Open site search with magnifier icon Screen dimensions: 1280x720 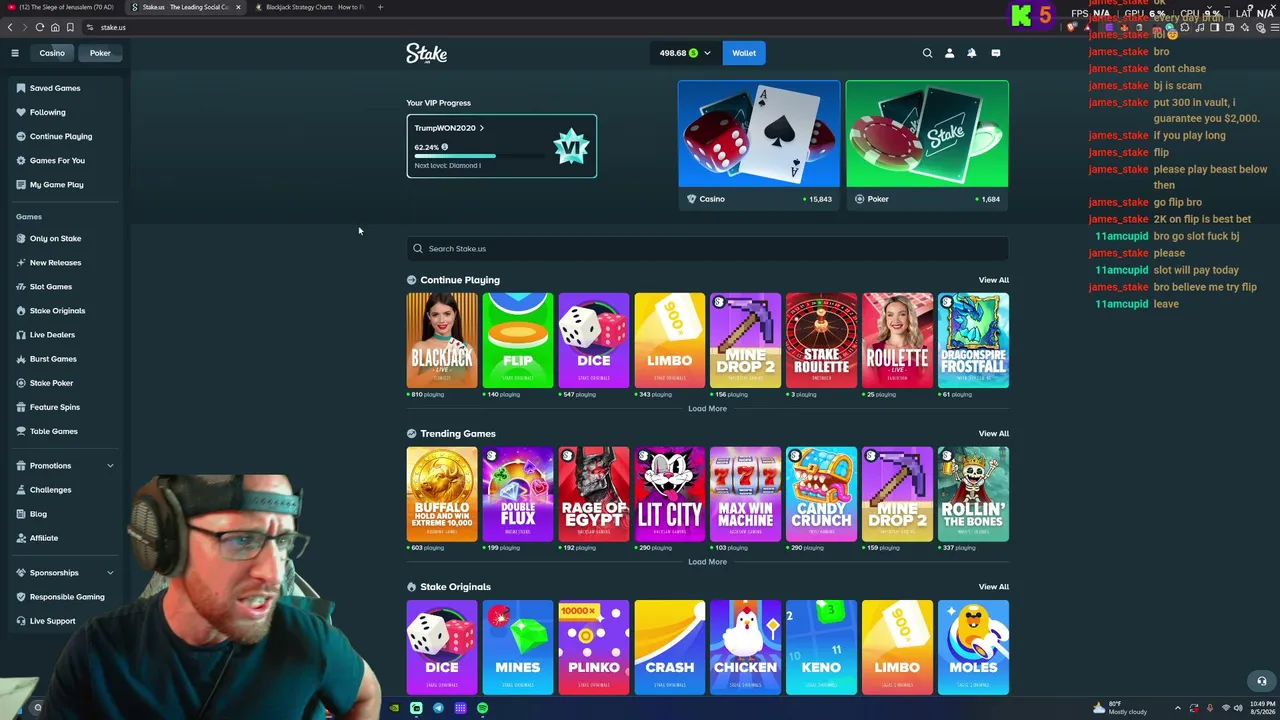click(927, 53)
